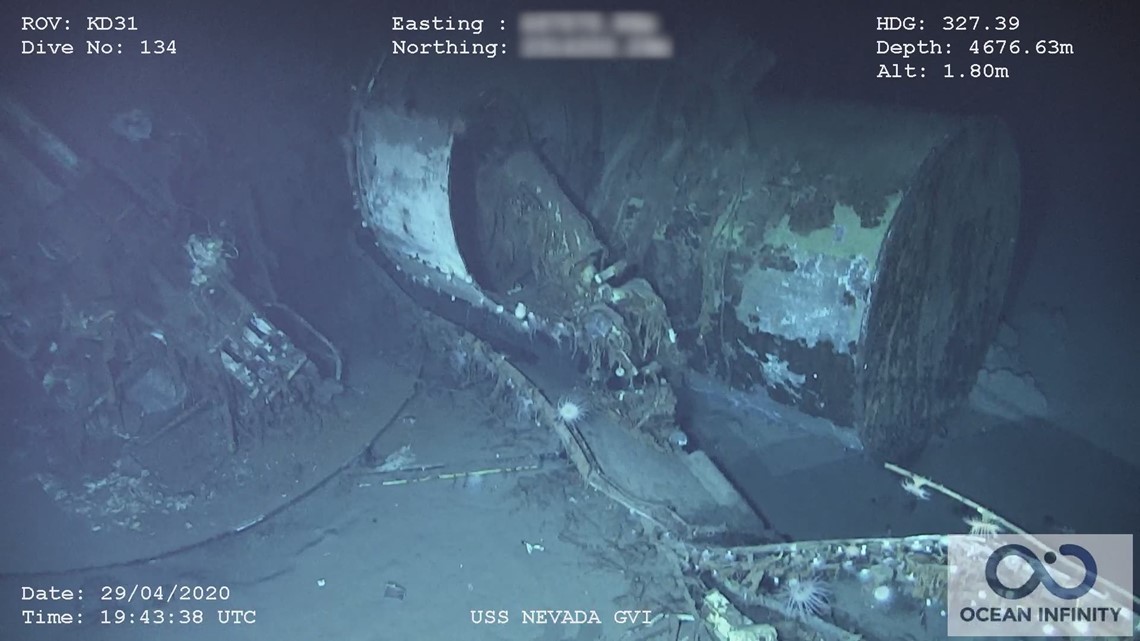Select the Easting label
The height and width of the screenshot is (641, 1140).
[x=449, y=23]
